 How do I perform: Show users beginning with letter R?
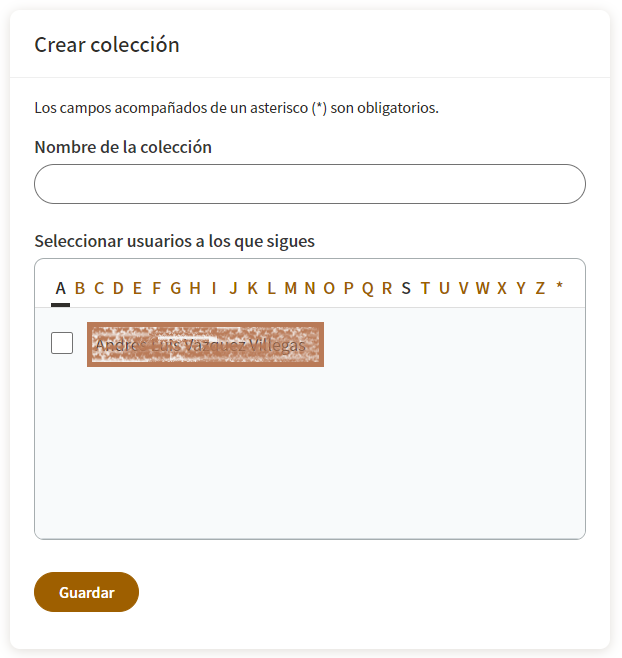[x=387, y=288]
